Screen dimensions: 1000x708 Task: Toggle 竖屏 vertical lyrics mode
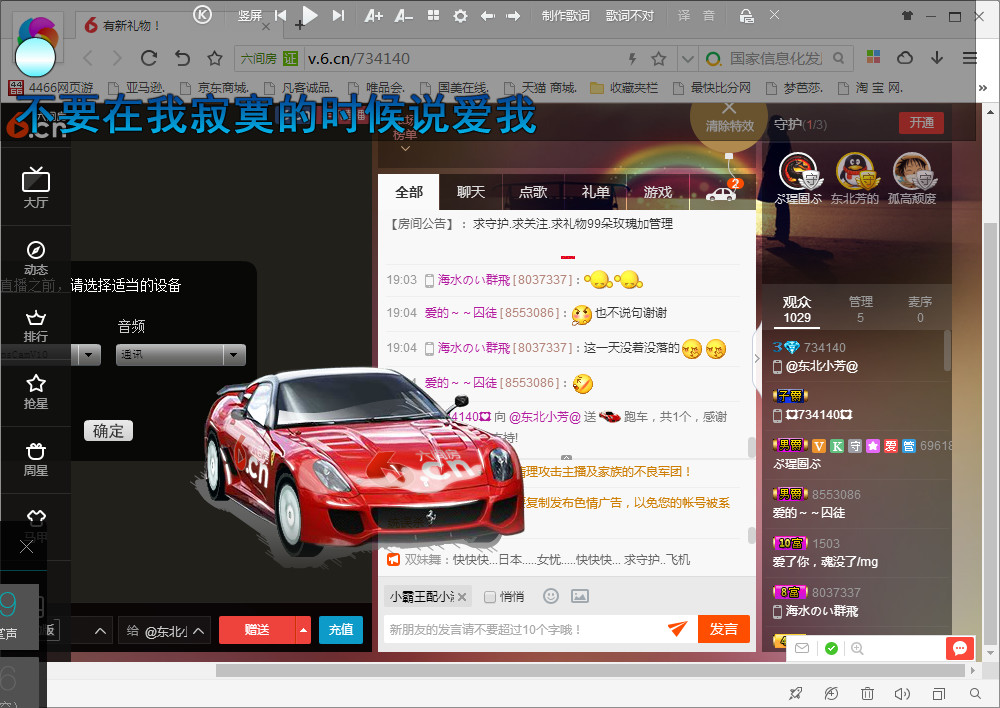point(249,16)
